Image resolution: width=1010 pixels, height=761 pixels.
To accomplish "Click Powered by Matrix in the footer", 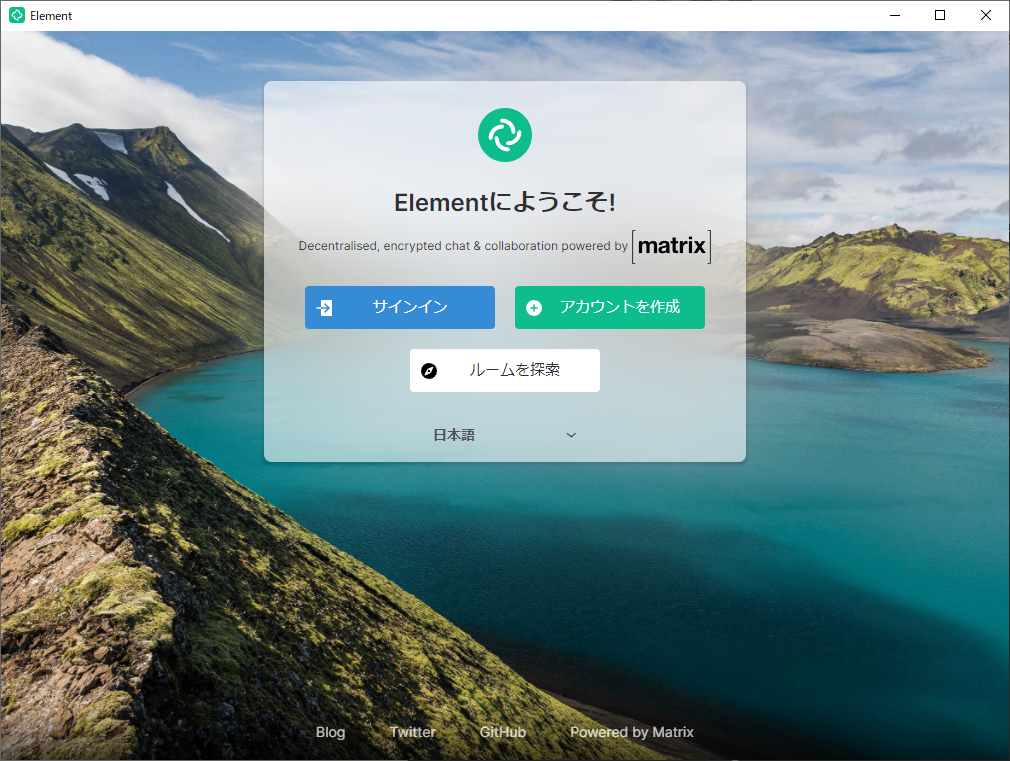I will coord(631,732).
